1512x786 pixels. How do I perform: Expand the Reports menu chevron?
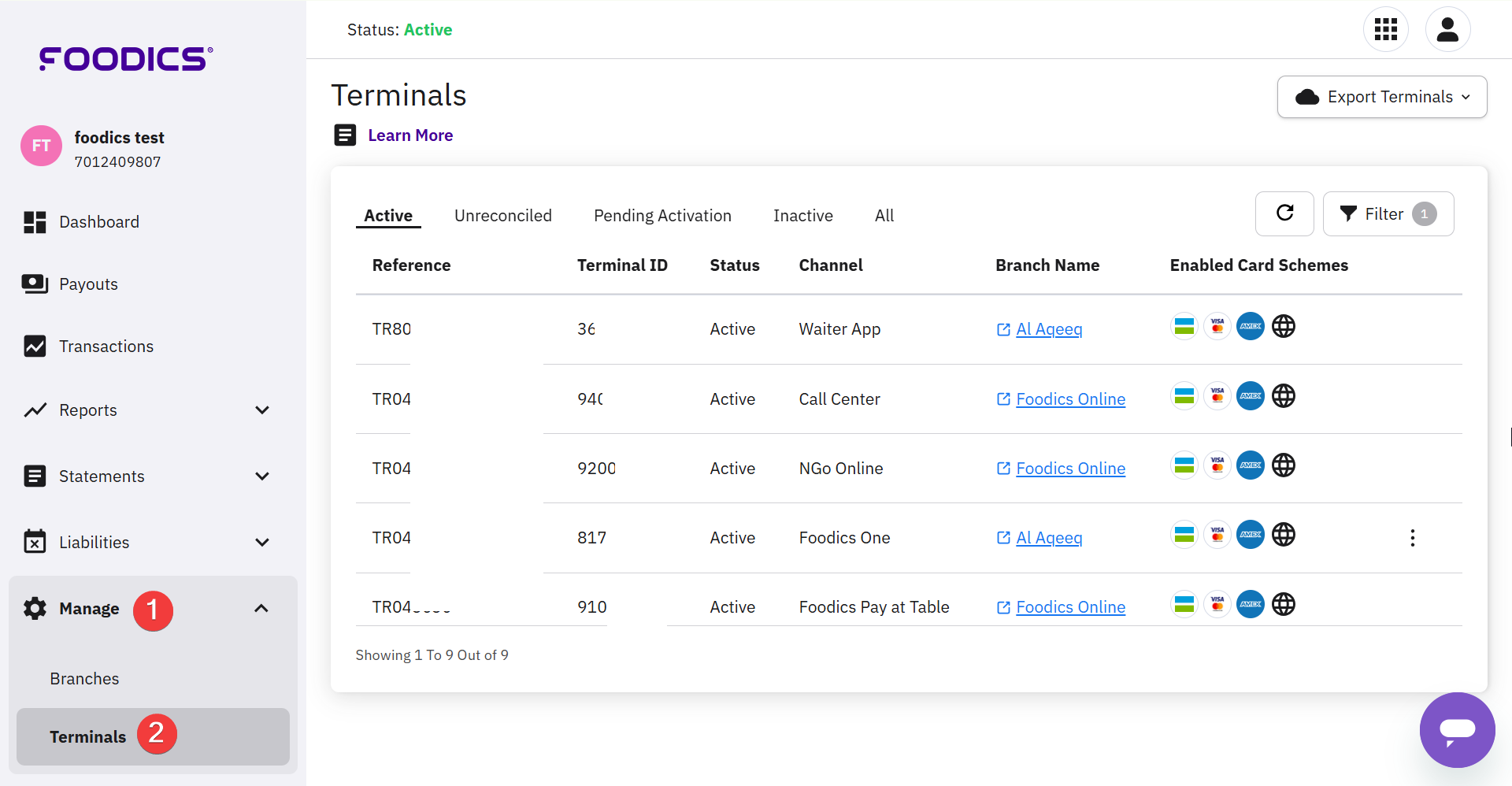(x=262, y=410)
